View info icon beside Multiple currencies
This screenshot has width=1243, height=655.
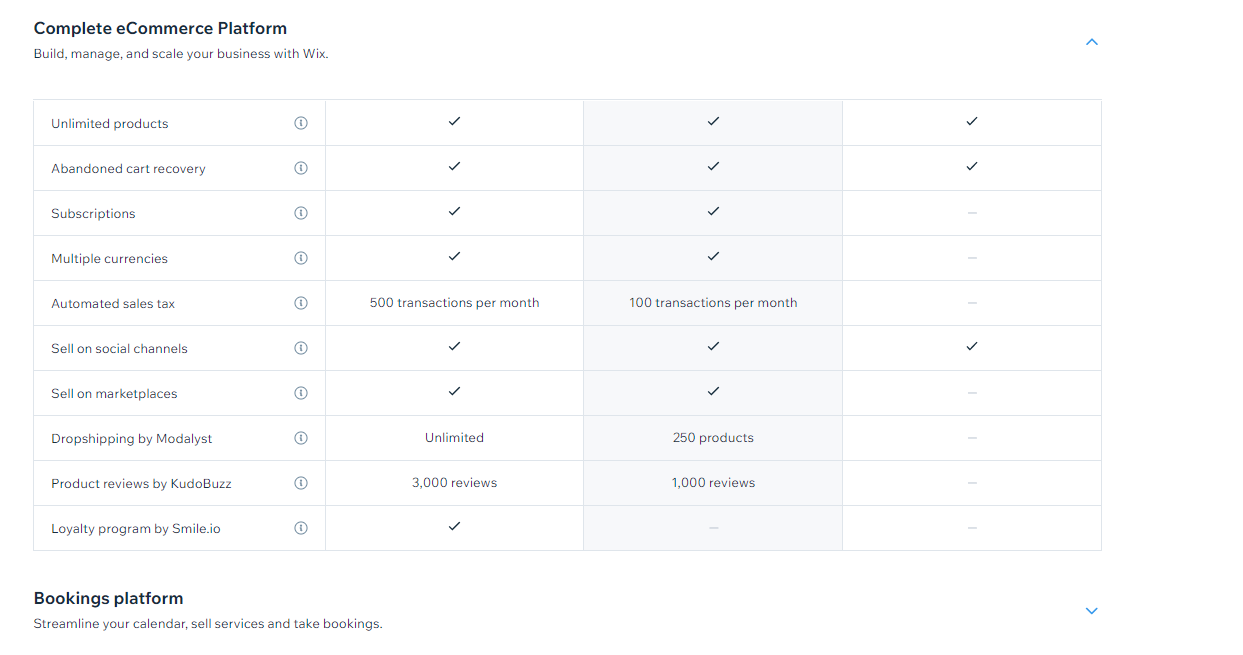(x=301, y=258)
